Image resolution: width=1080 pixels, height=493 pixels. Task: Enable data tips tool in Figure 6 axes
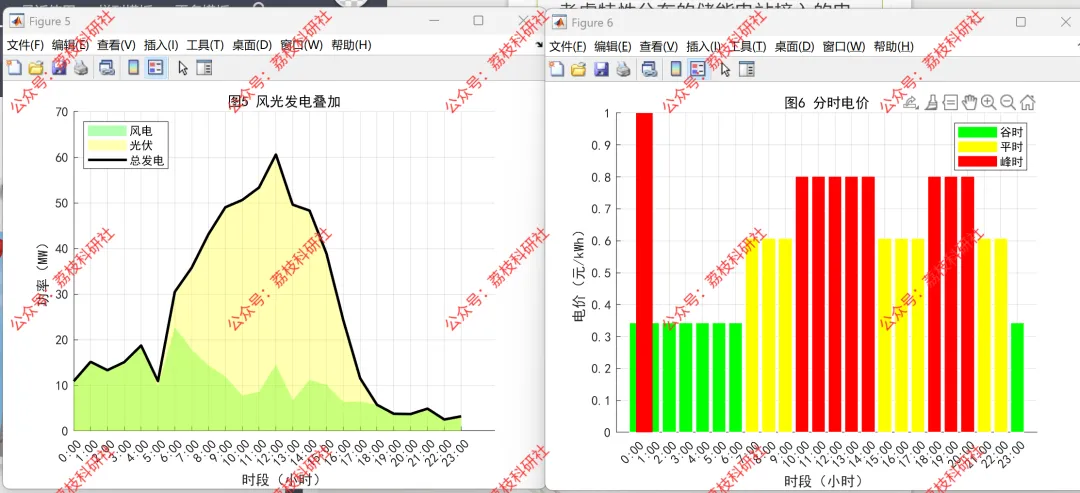[951, 103]
